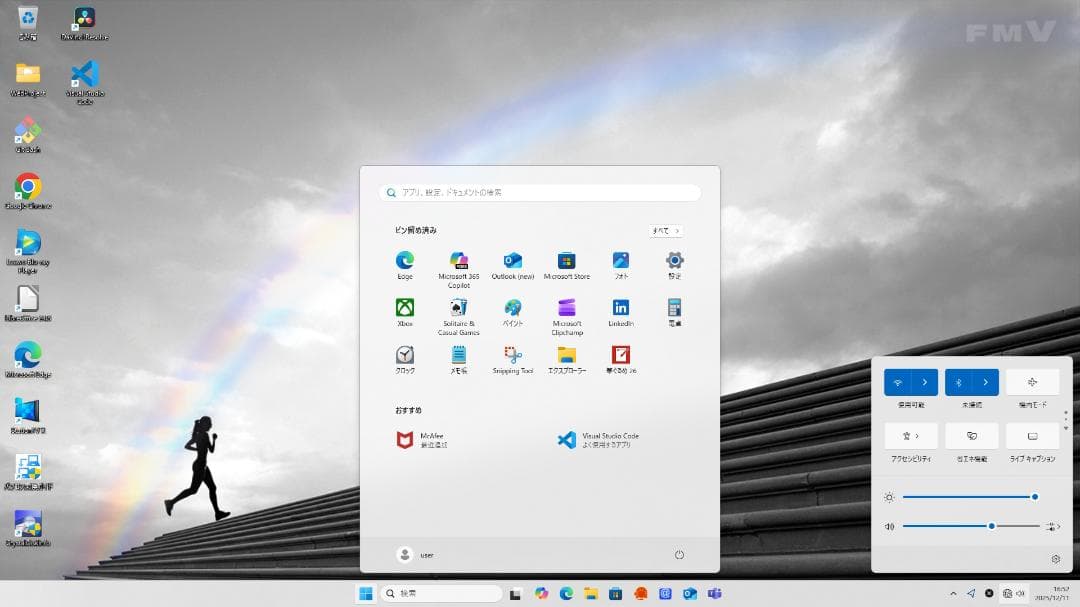Image resolution: width=1080 pixels, height=607 pixels.
Task: Open the audio output device selector
Action: [x=1049, y=525]
